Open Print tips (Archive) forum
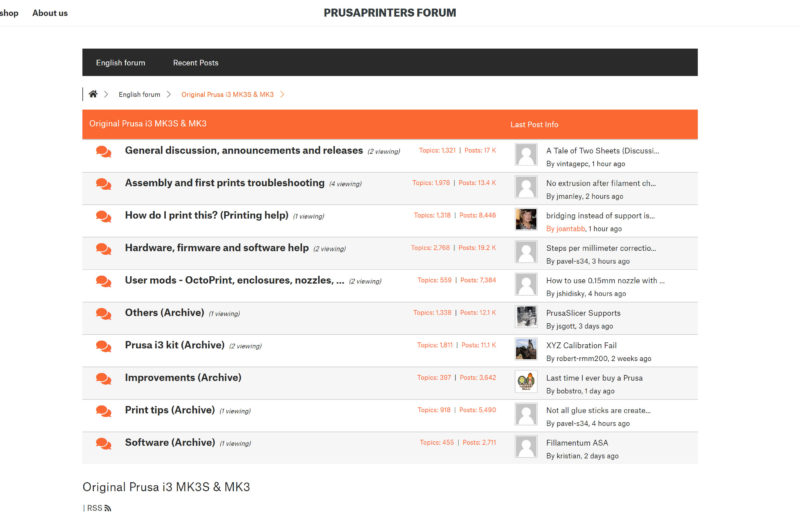The height and width of the screenshot is (521, 800). point(170,410)
